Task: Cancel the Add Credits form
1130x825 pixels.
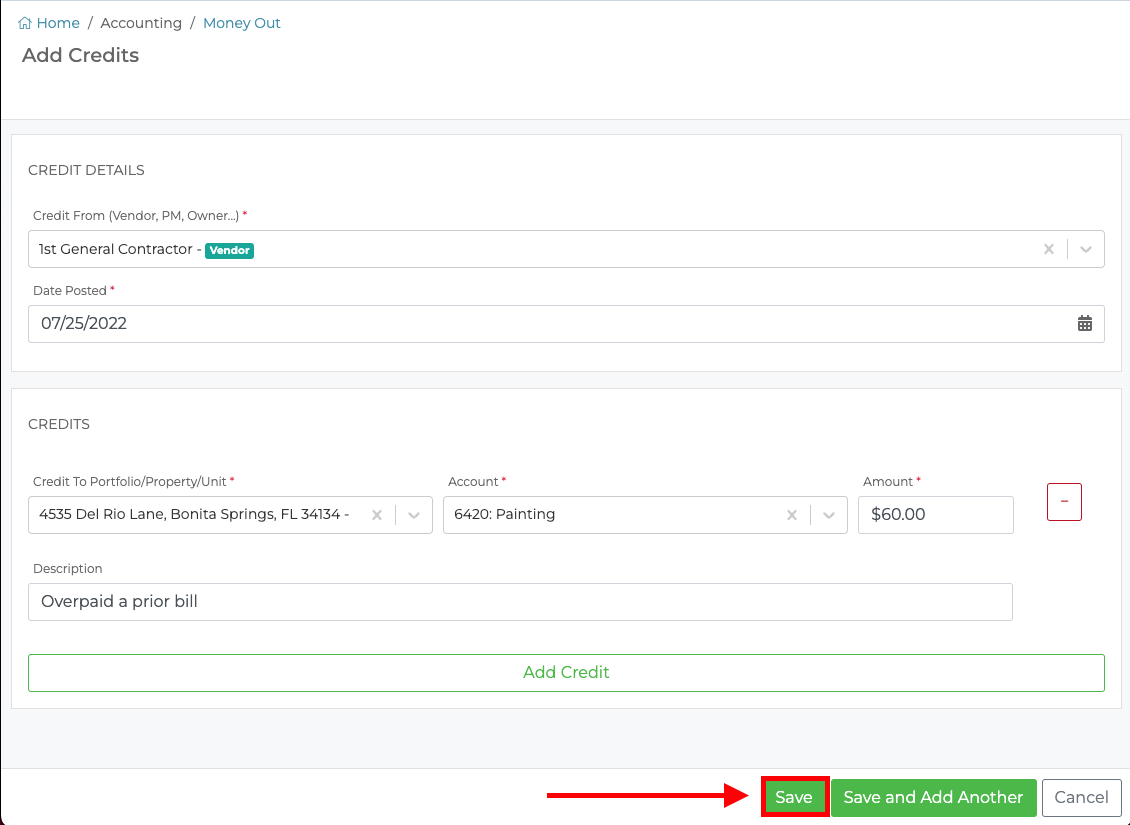Action: pyautogui.click(x=1081, y=797)
